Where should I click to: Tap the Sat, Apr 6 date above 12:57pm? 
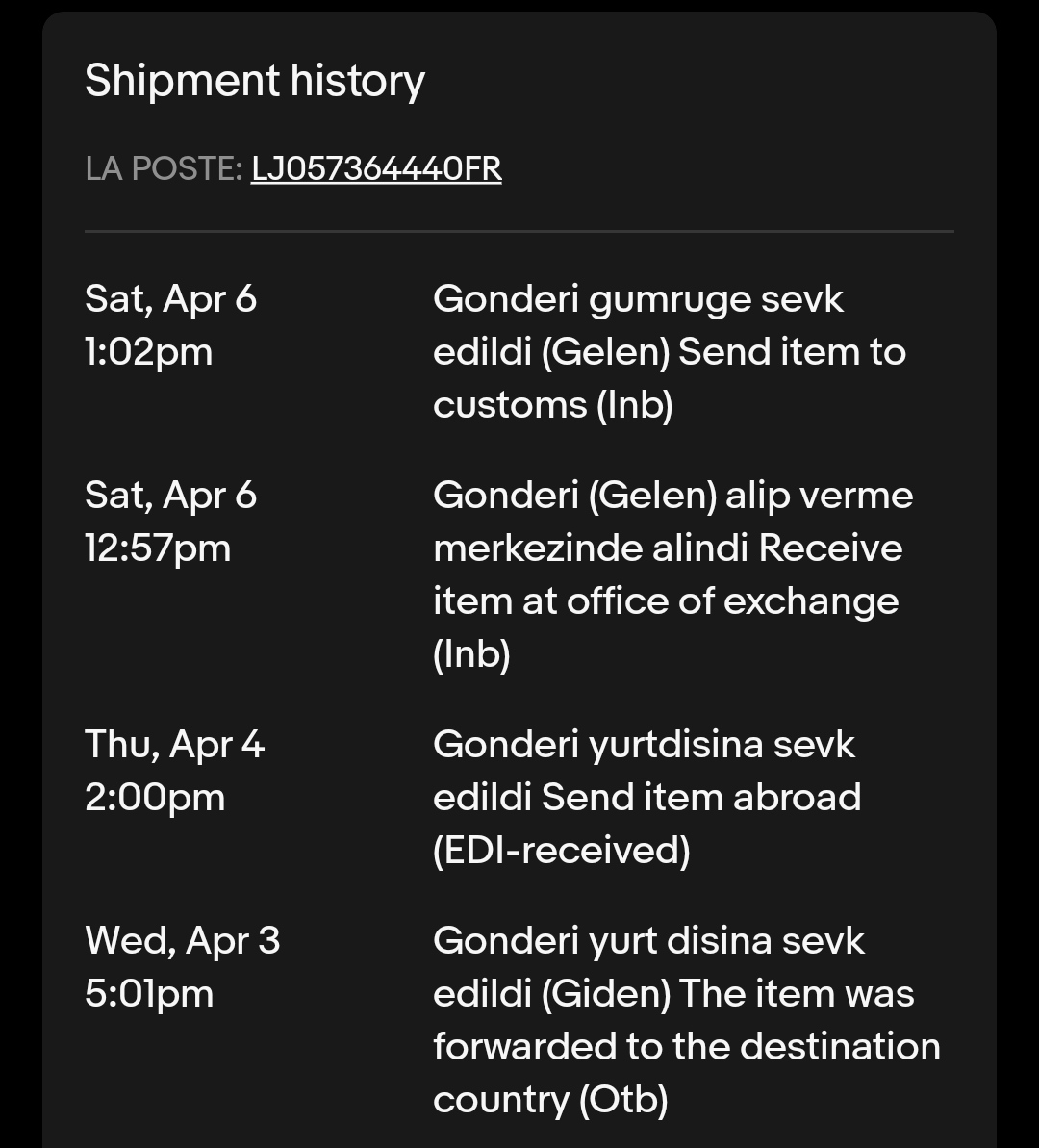coord(170,496)
